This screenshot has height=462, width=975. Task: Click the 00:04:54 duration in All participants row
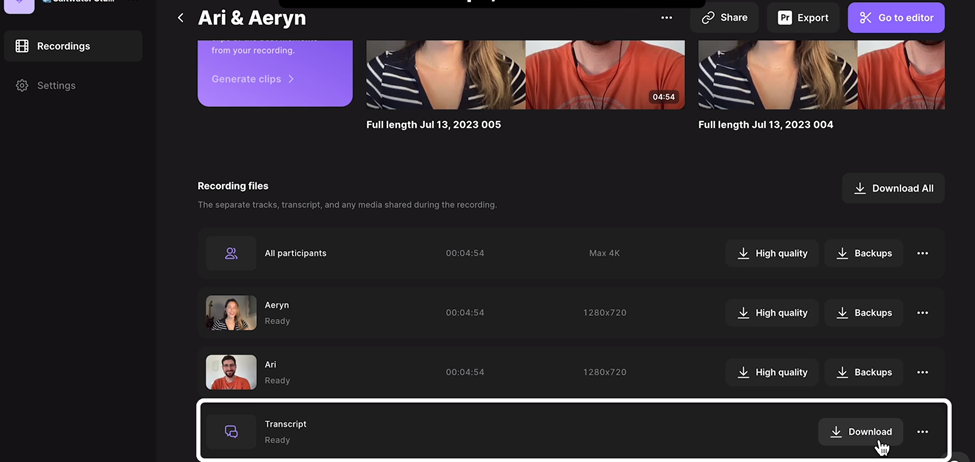click(x=464, y=253)
